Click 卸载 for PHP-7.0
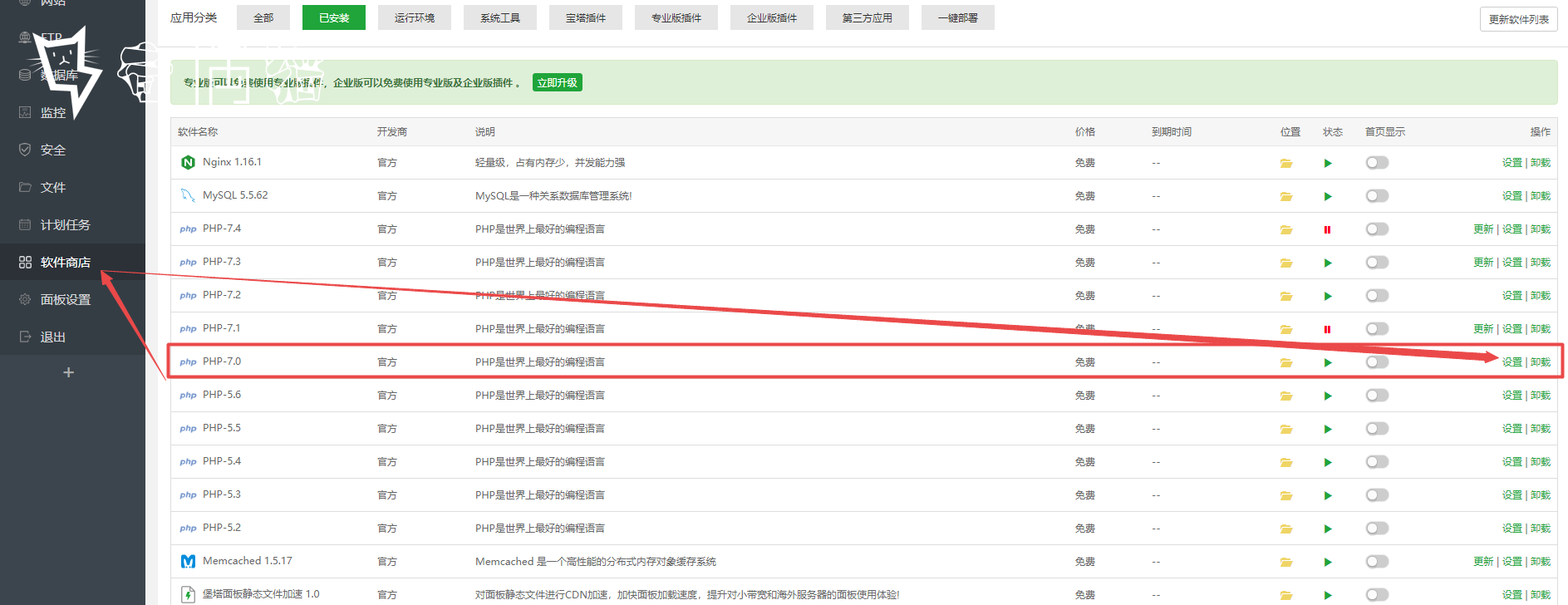 point(1541,362)
